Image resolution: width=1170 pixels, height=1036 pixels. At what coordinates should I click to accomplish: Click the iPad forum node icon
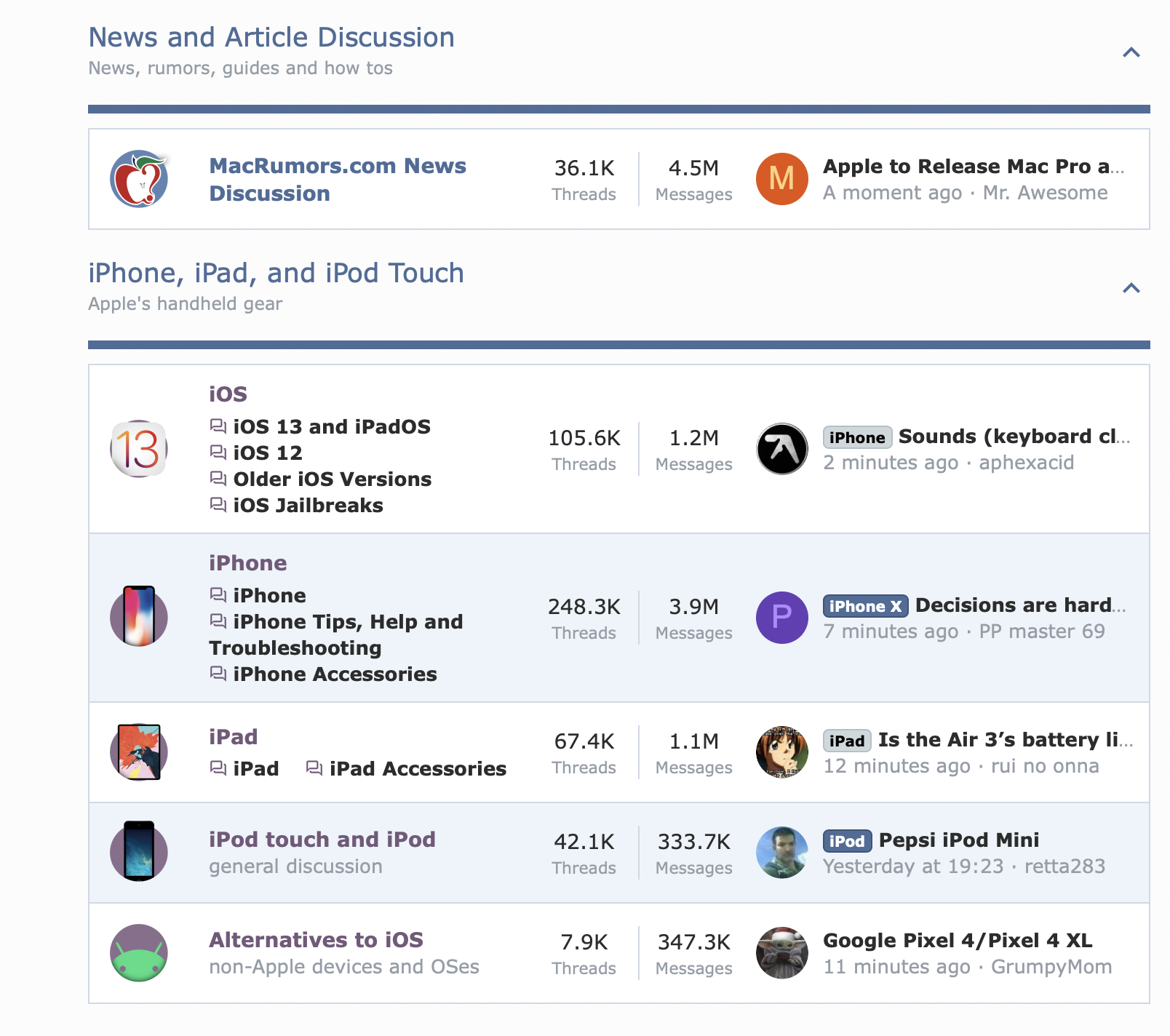[x=139, y=752]
